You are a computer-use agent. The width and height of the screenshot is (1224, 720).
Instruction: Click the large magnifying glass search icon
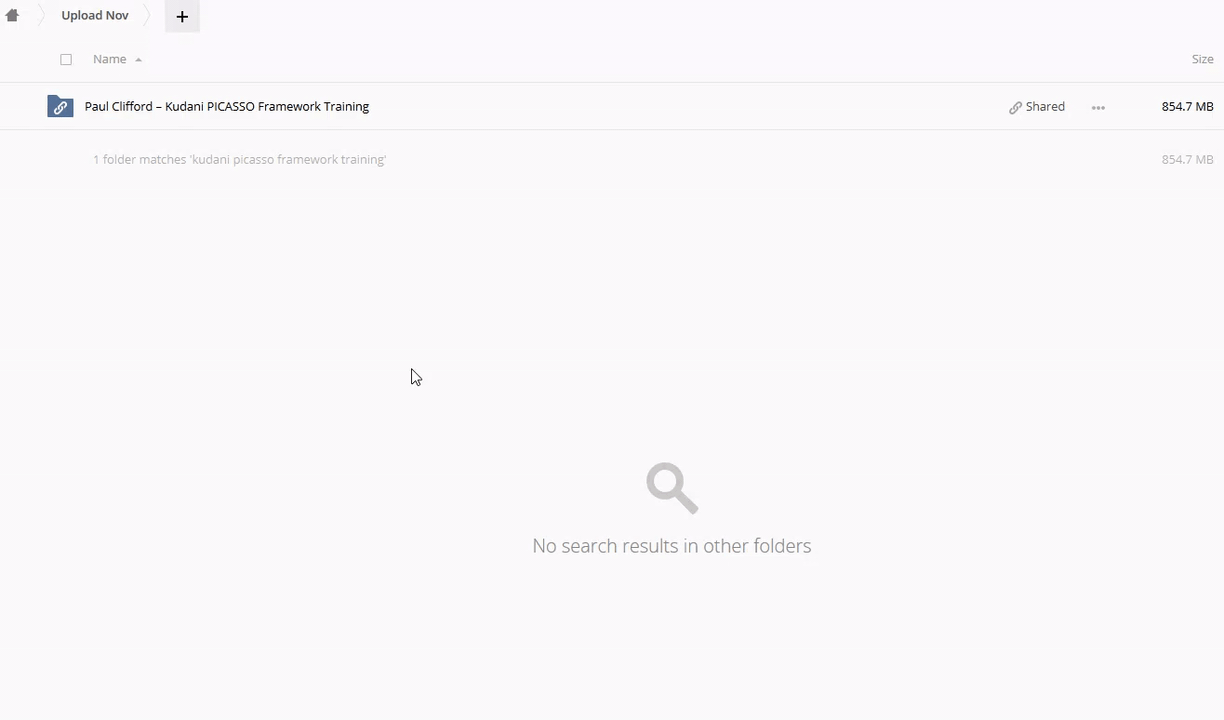click(671, 487)
